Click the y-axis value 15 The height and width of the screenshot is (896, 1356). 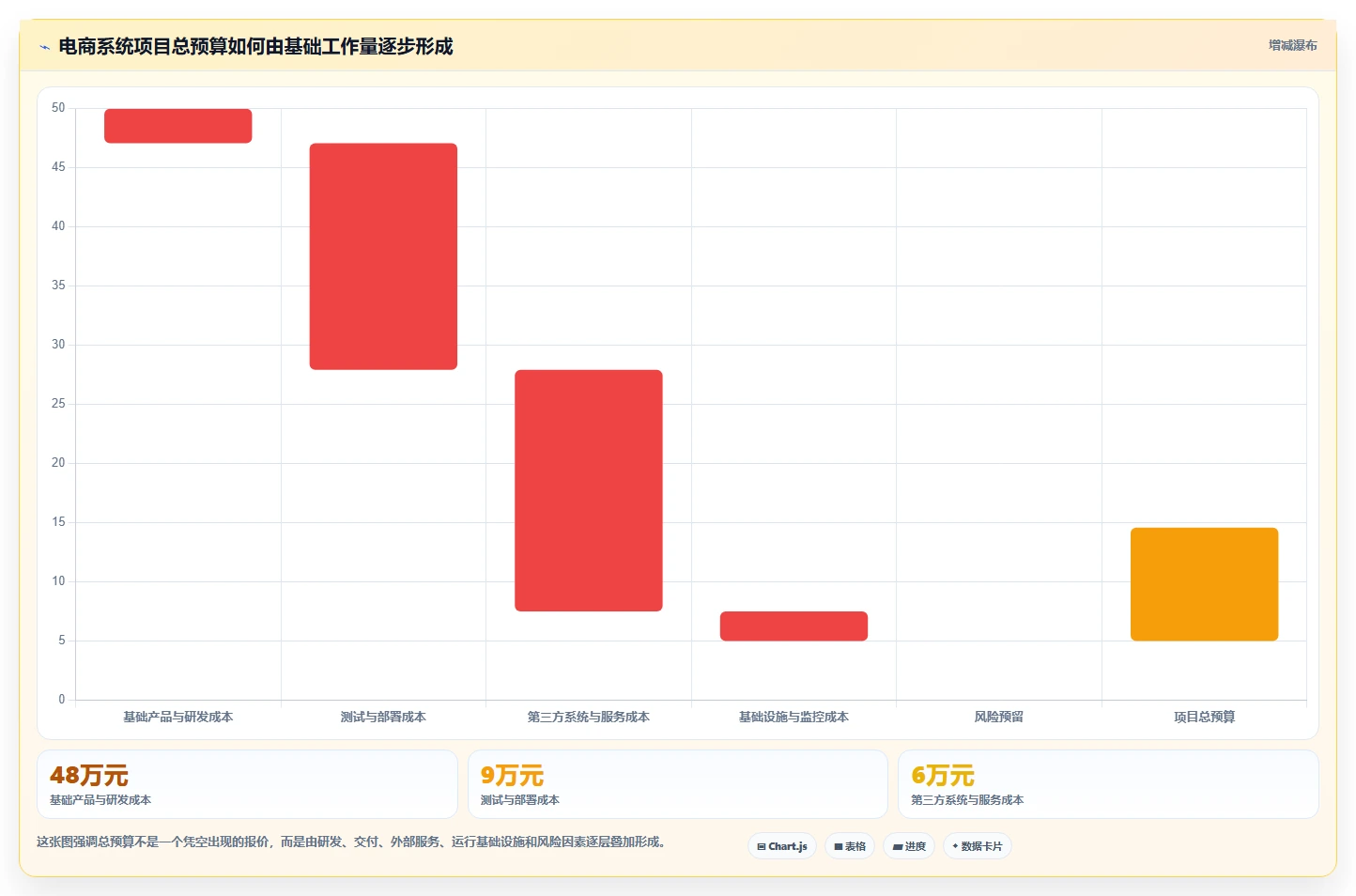[58, 522]
